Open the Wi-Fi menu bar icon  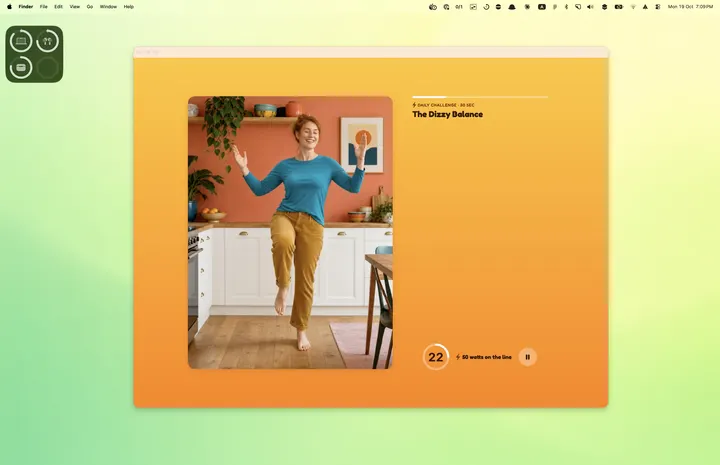click(x=633, y=7)
